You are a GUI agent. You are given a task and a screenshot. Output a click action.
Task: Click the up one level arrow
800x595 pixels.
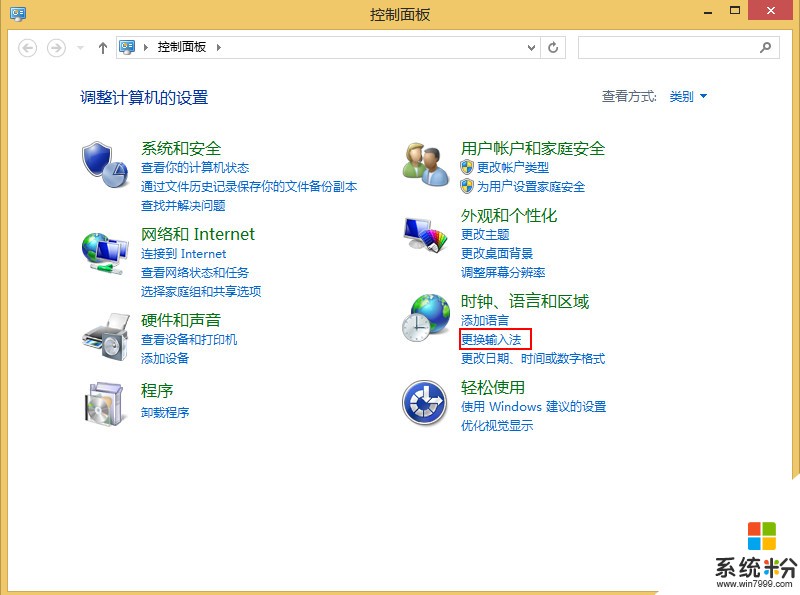pyautogui.click(x=103, y=48)
